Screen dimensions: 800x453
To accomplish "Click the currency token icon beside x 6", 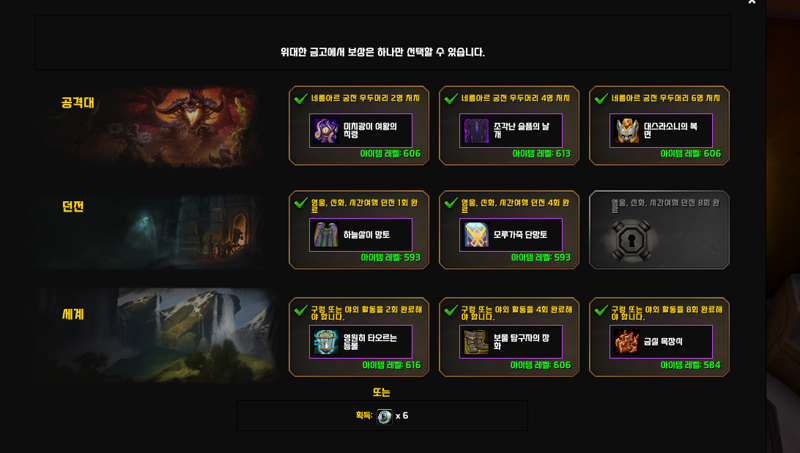I will [x=385, y=416].
